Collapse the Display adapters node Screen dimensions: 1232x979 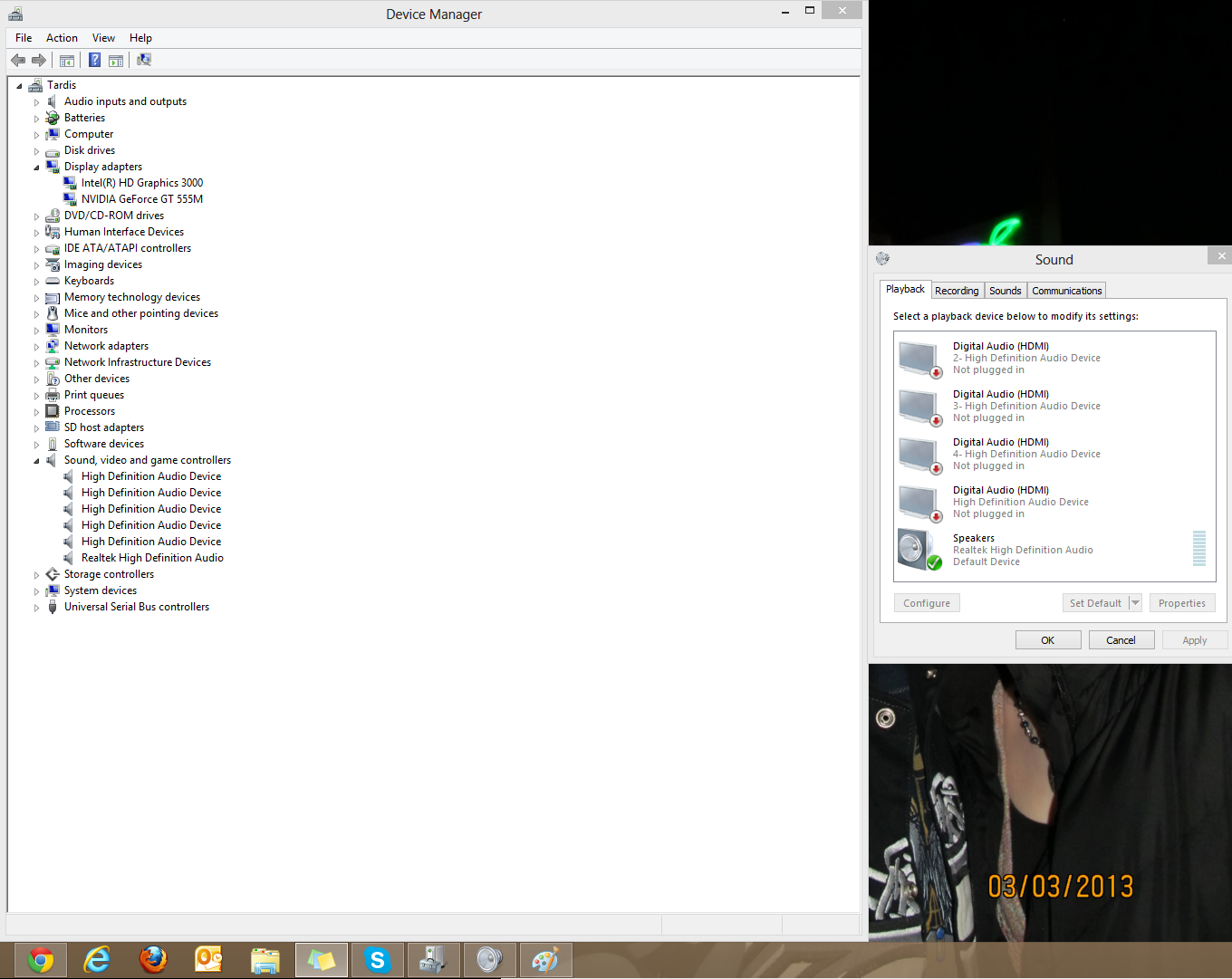click(x=37, y=168)
